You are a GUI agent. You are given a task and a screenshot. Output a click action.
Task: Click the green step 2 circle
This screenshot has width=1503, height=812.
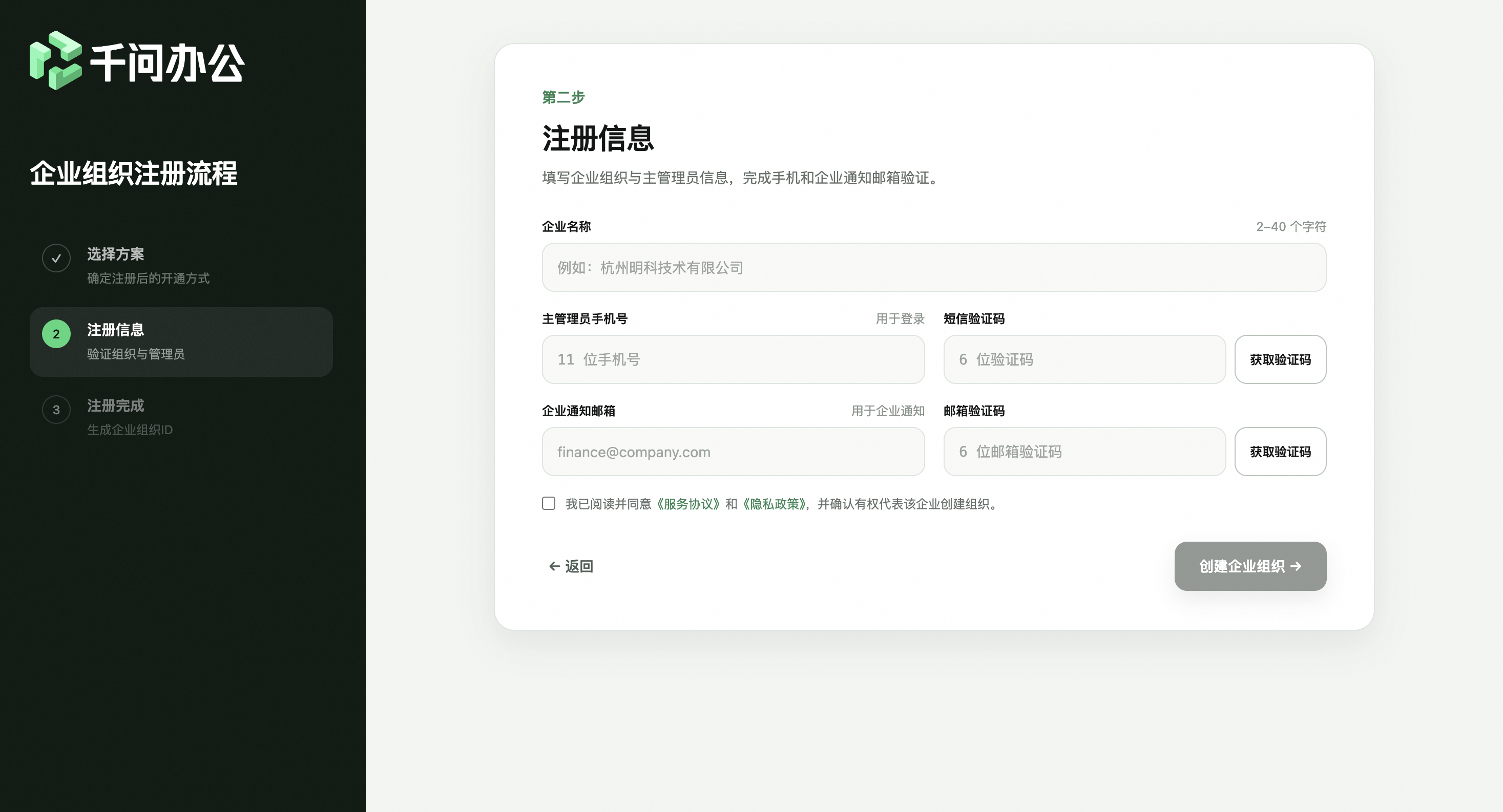coord(56,334)
